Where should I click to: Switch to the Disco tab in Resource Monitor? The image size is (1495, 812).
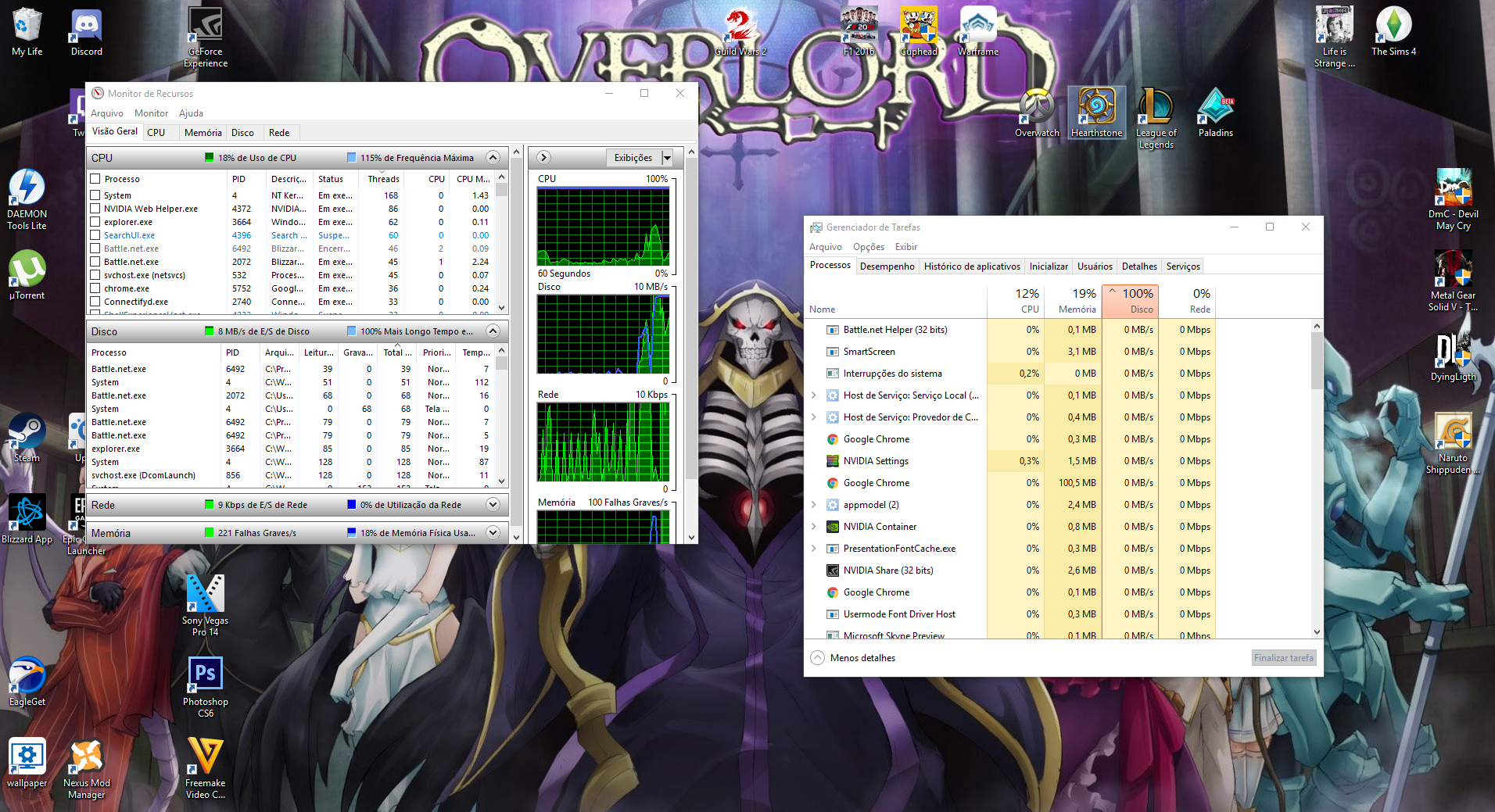pyautogui.click(x=242, y=133)
